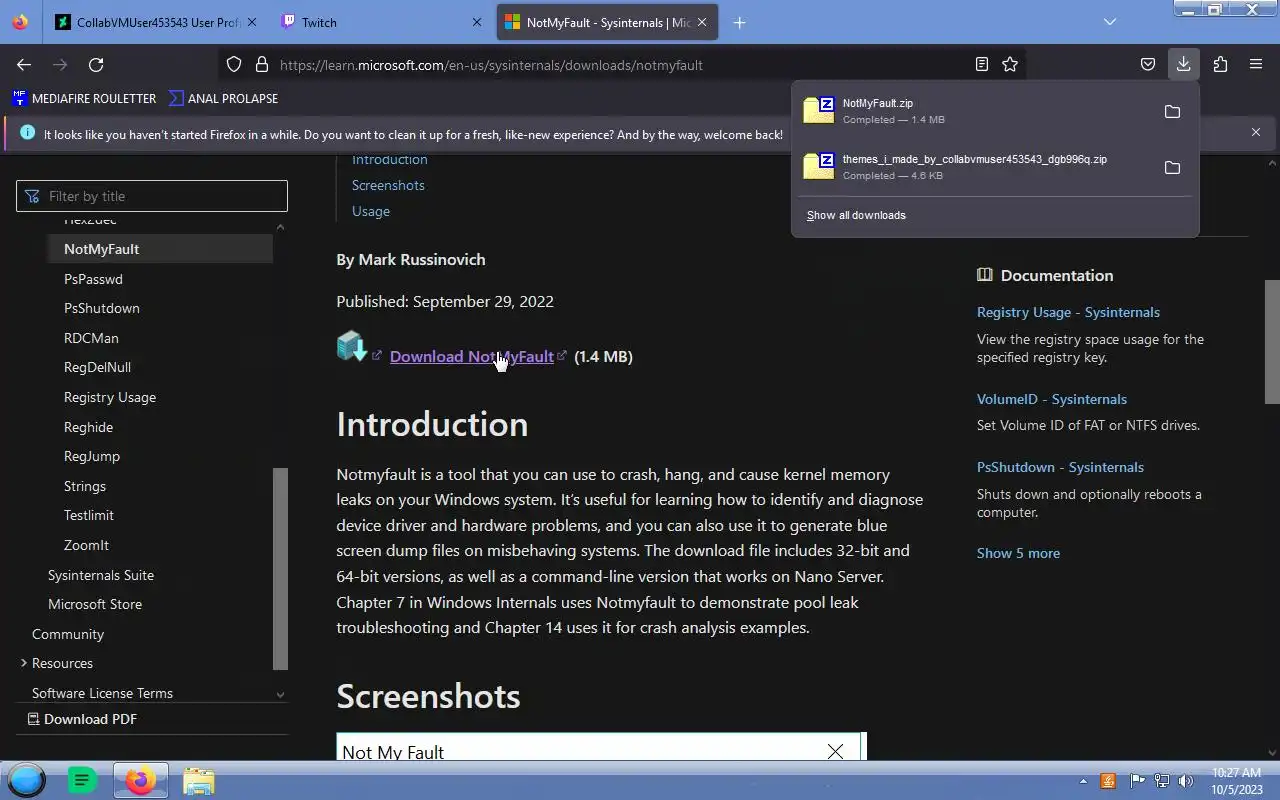This screenshot has width=1280, height=800.
Task: Show themes zip file in folder
Action: 1172,168
